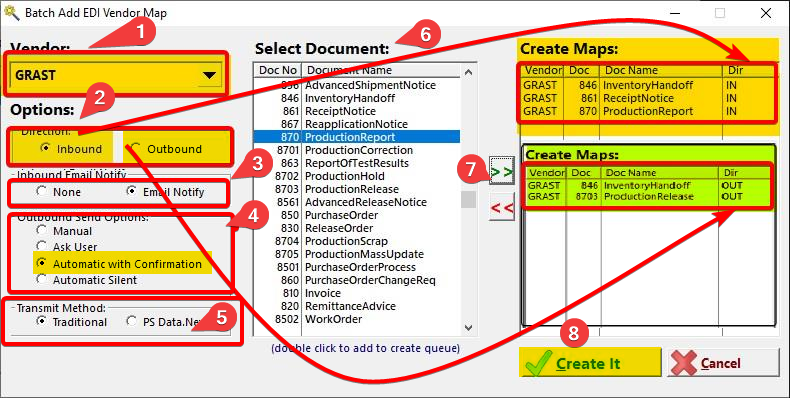The width and height of the screenshot is (790, 398).
Task: Choose the Automatic Silent send option
Action: (42, 280)
